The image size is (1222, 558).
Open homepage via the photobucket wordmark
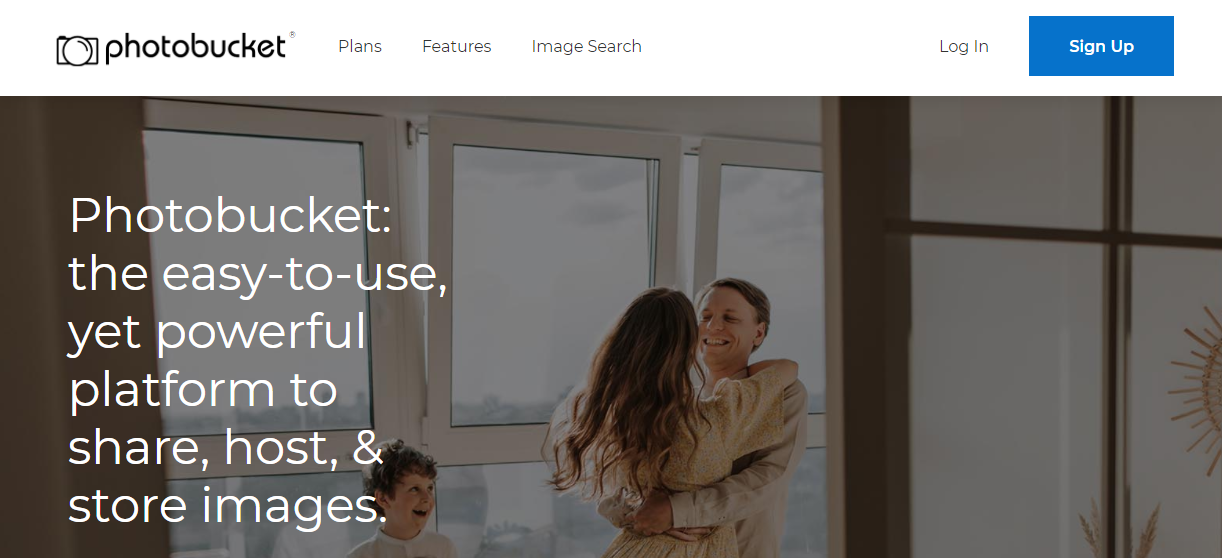(x=195, y=48)
